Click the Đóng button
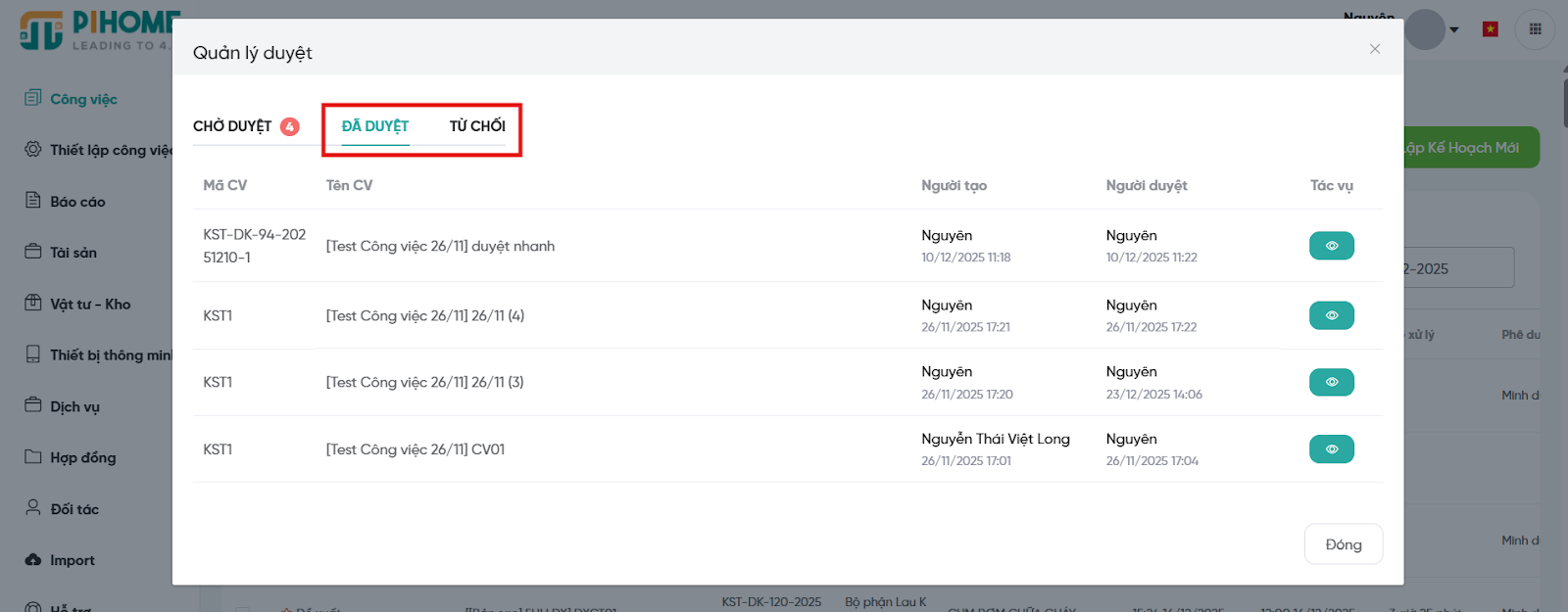 pyautogui.click(x=1343, y=544)
